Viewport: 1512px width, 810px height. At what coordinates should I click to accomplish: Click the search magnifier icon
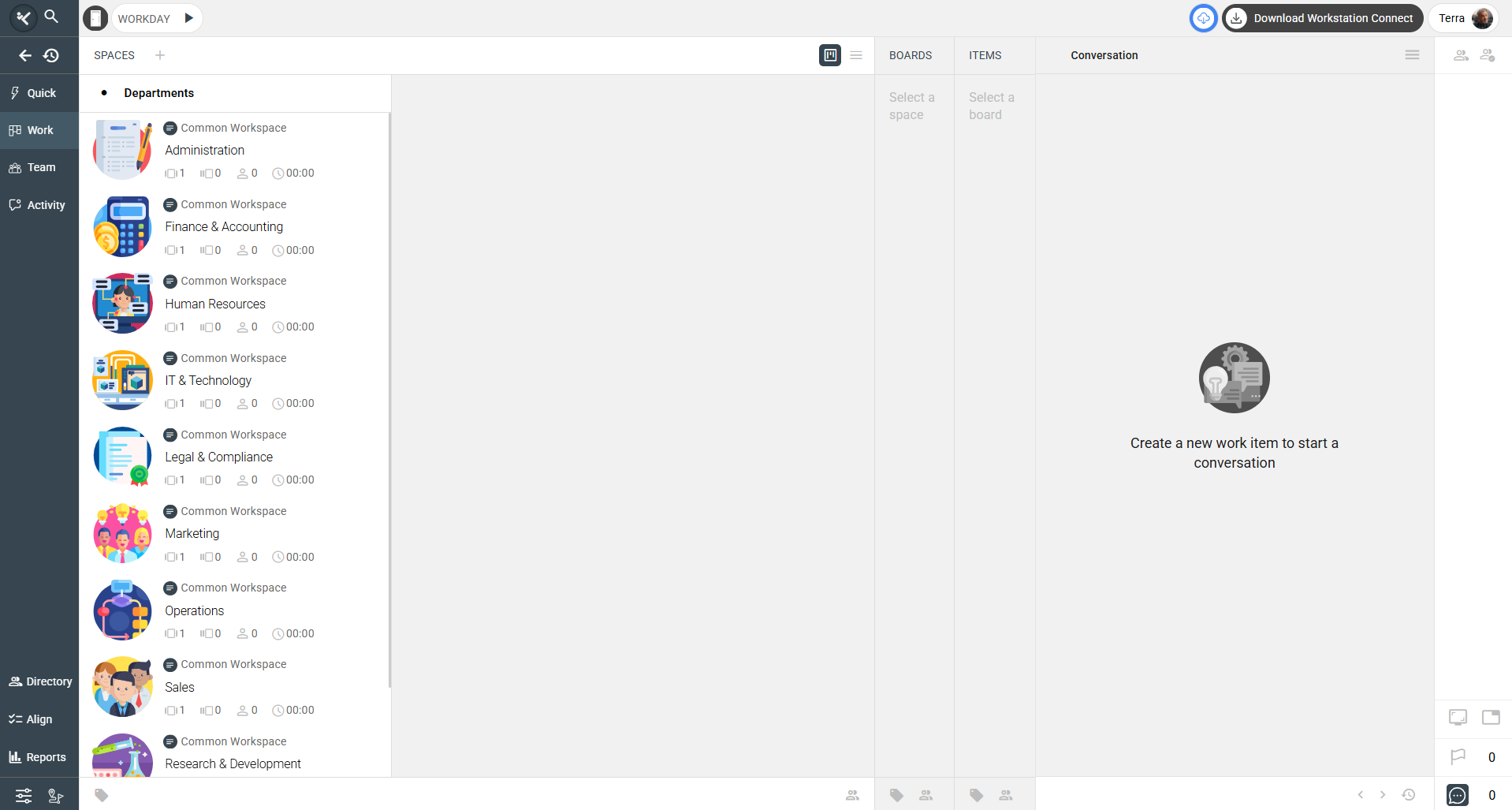point(51,17)
